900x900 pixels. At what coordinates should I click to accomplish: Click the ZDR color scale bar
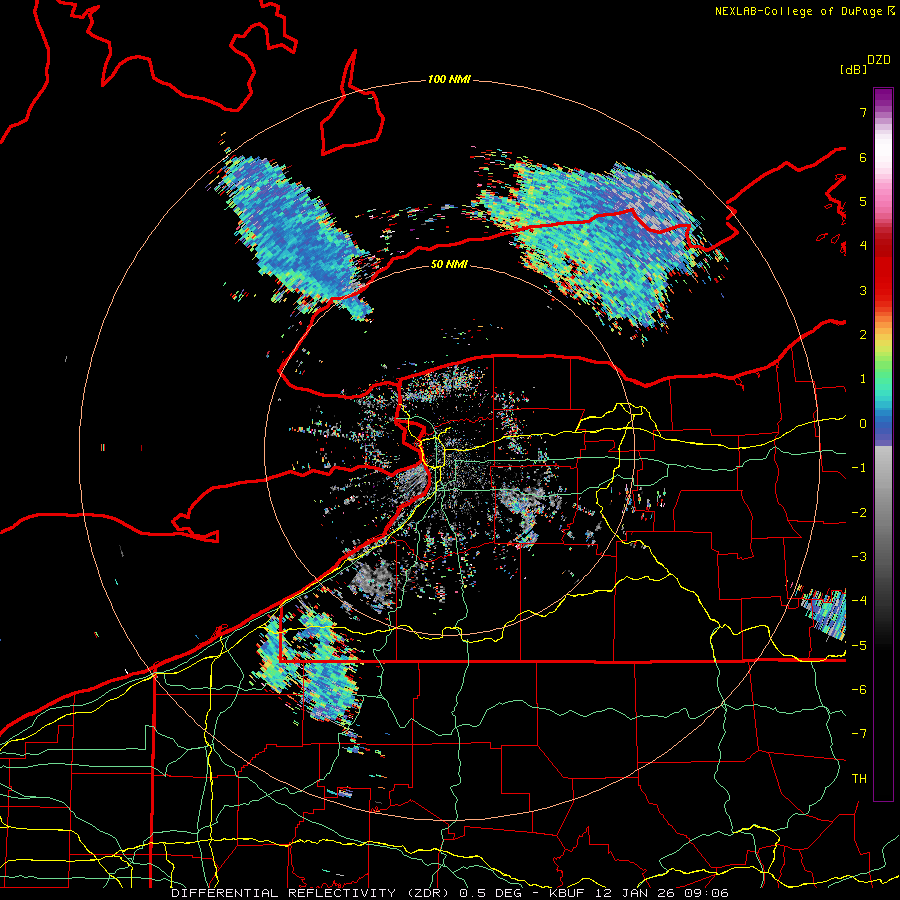point(883,444)
